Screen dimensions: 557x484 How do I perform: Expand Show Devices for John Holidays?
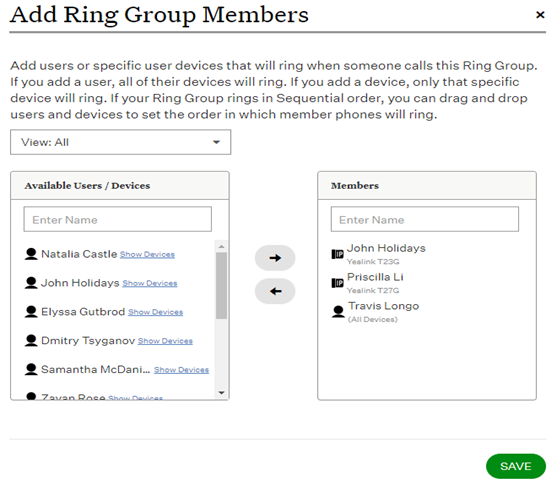pyautogui.click(x=150, y=283)
